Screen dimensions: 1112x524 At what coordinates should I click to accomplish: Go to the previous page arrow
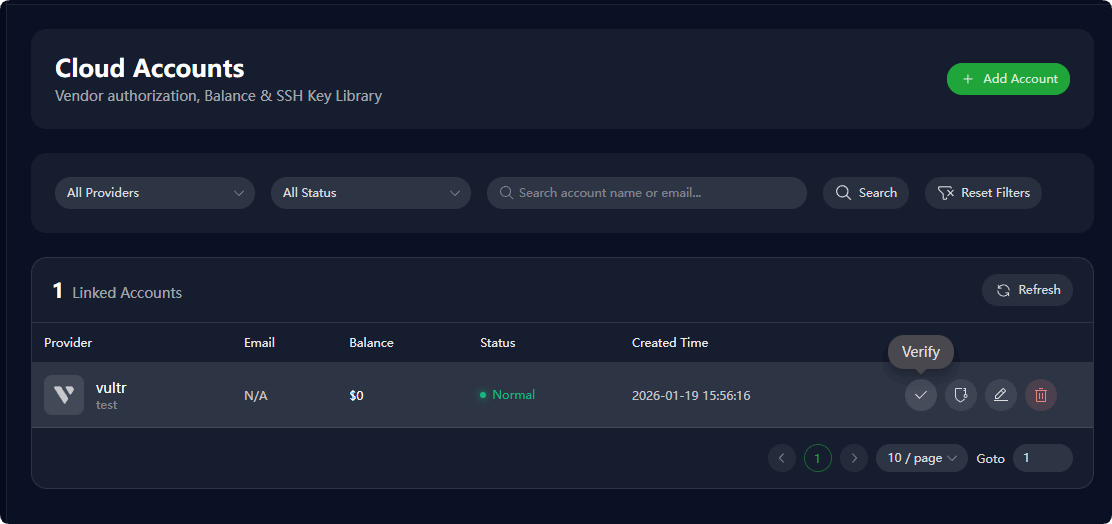(x=782, y=458)
